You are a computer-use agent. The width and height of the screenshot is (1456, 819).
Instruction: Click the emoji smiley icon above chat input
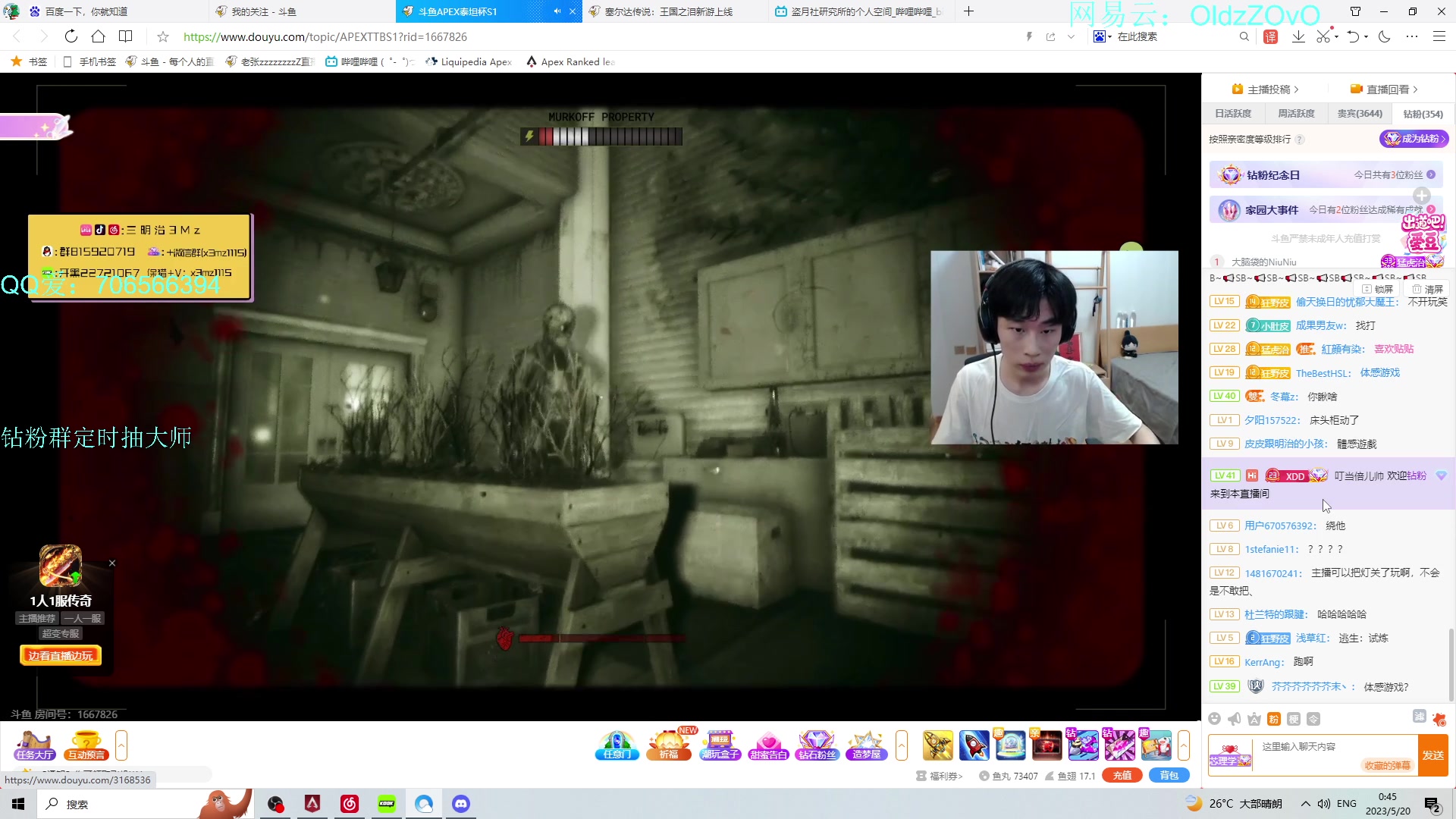(1215, 719)
